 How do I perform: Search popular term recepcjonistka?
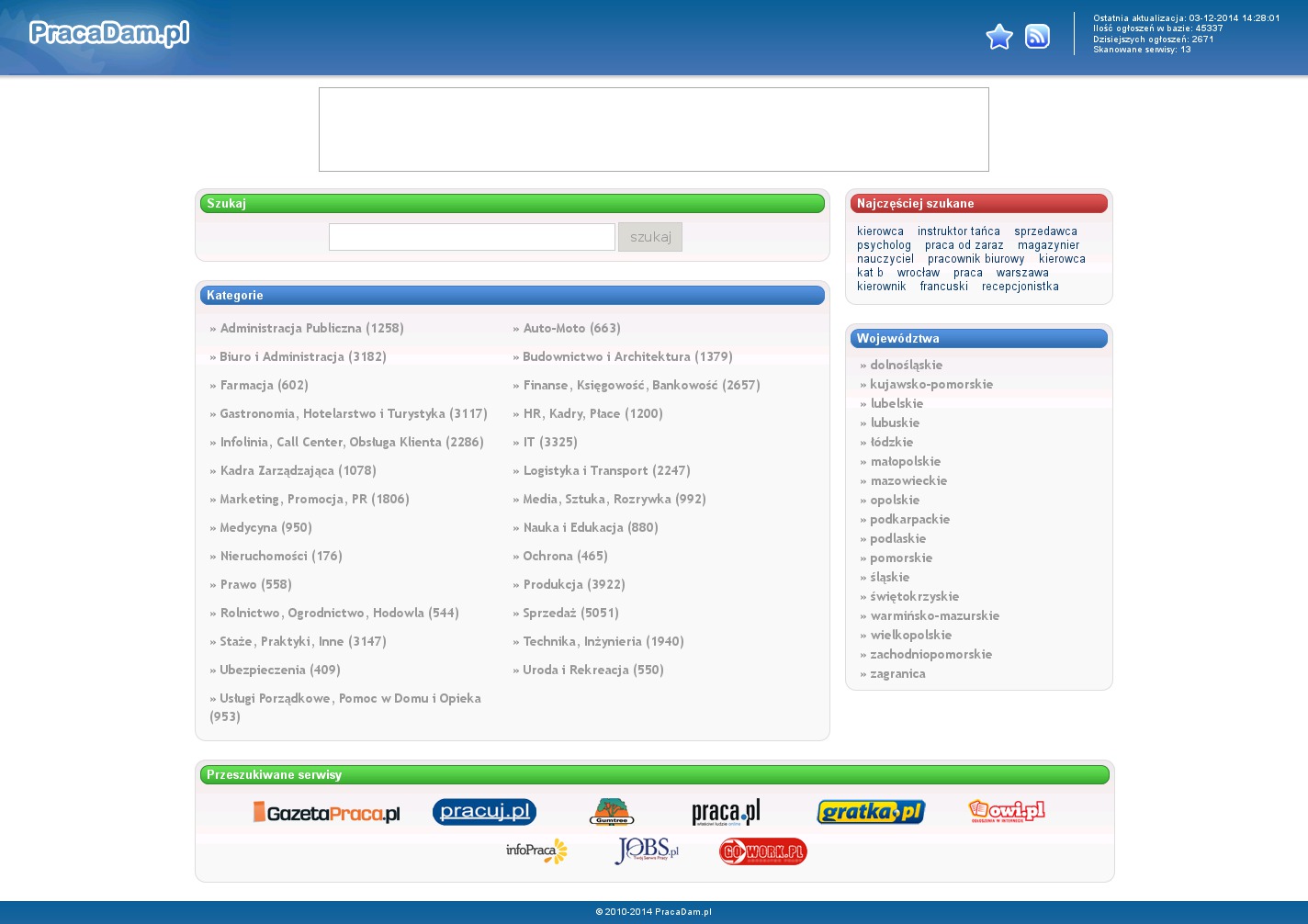(x=1020, y=287)
